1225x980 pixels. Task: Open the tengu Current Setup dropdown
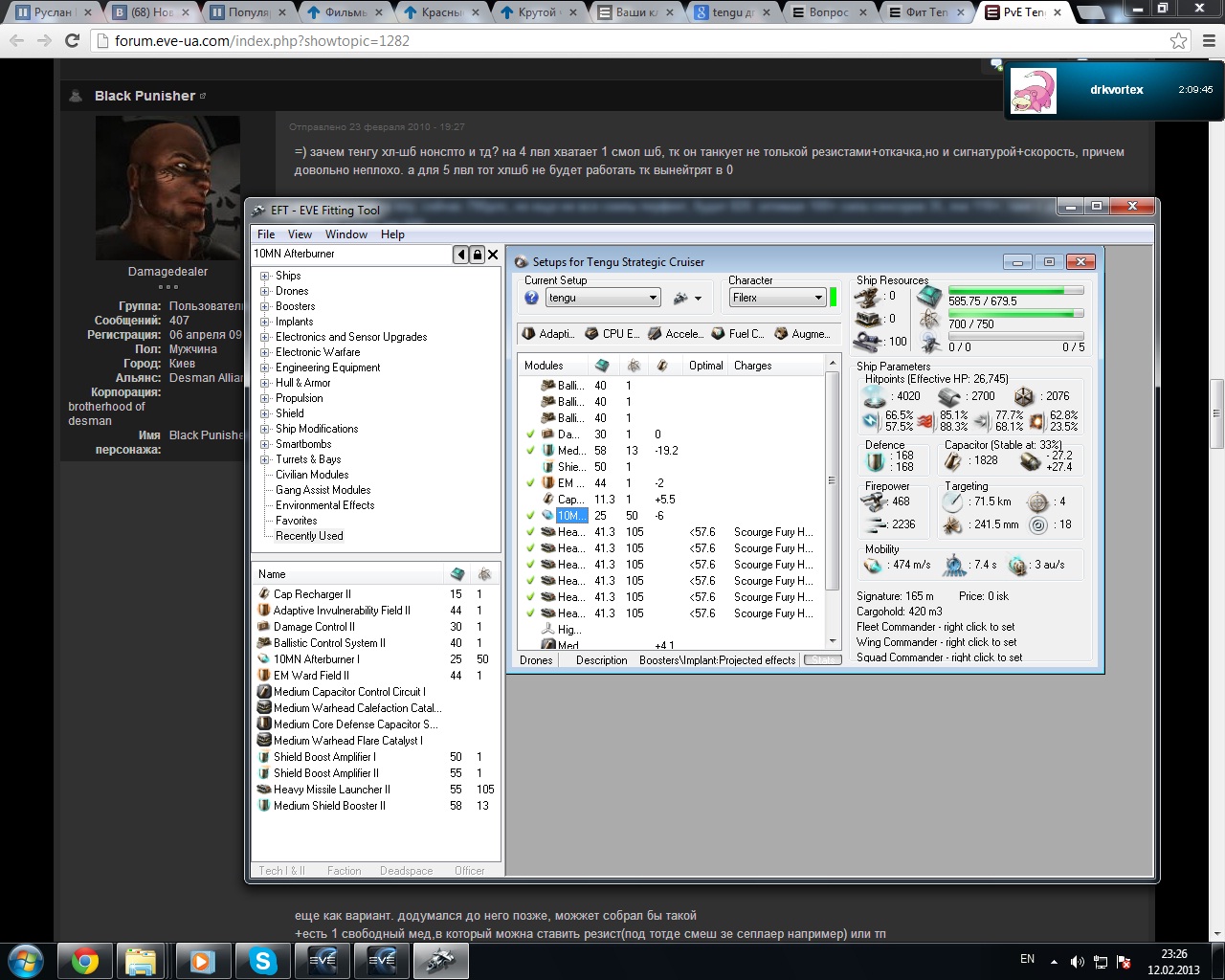pos(603,298)
